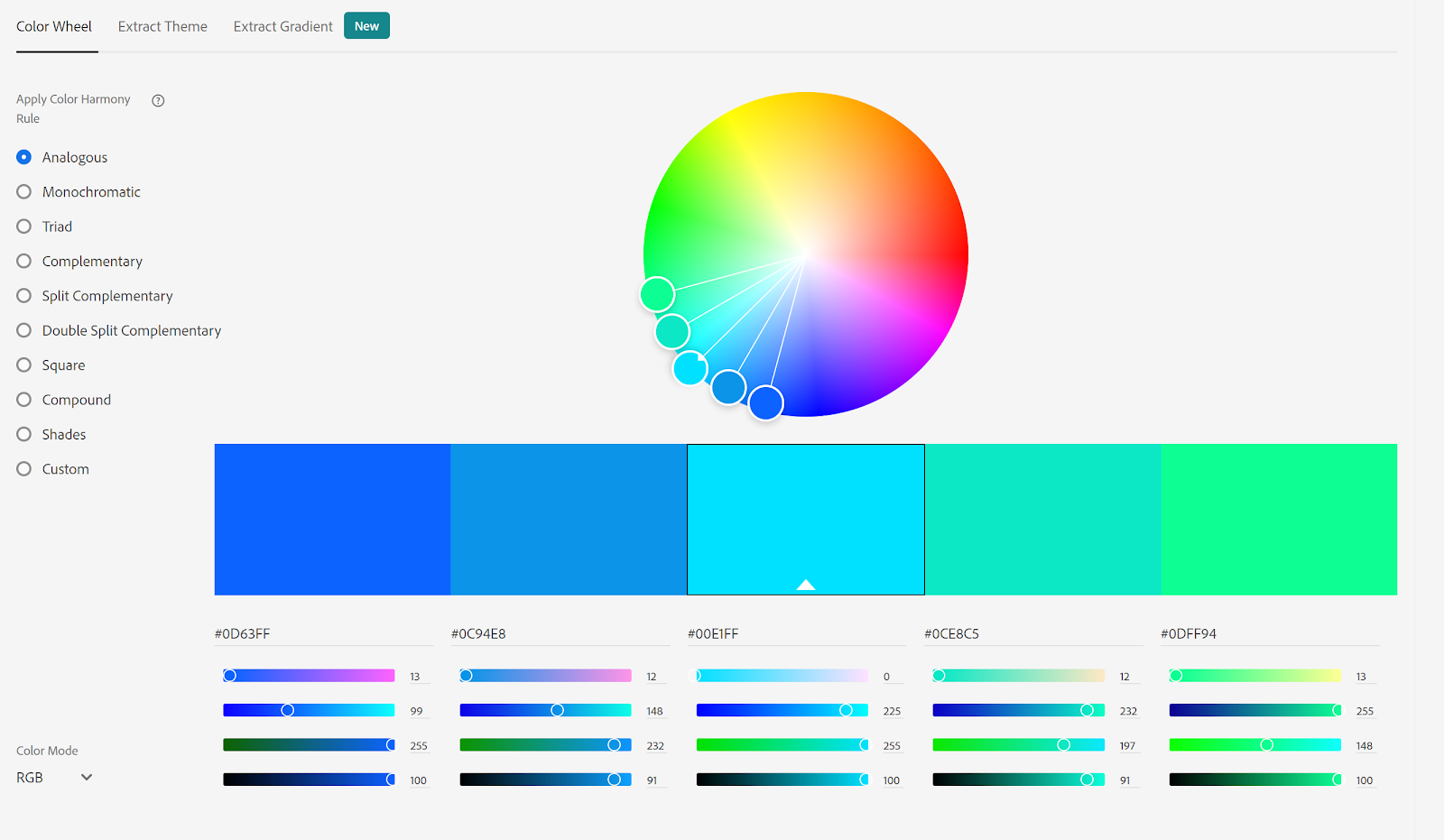Click the white base color arrow marker
The height and width of the screenshot is (840, 1444).
point(806,585)
